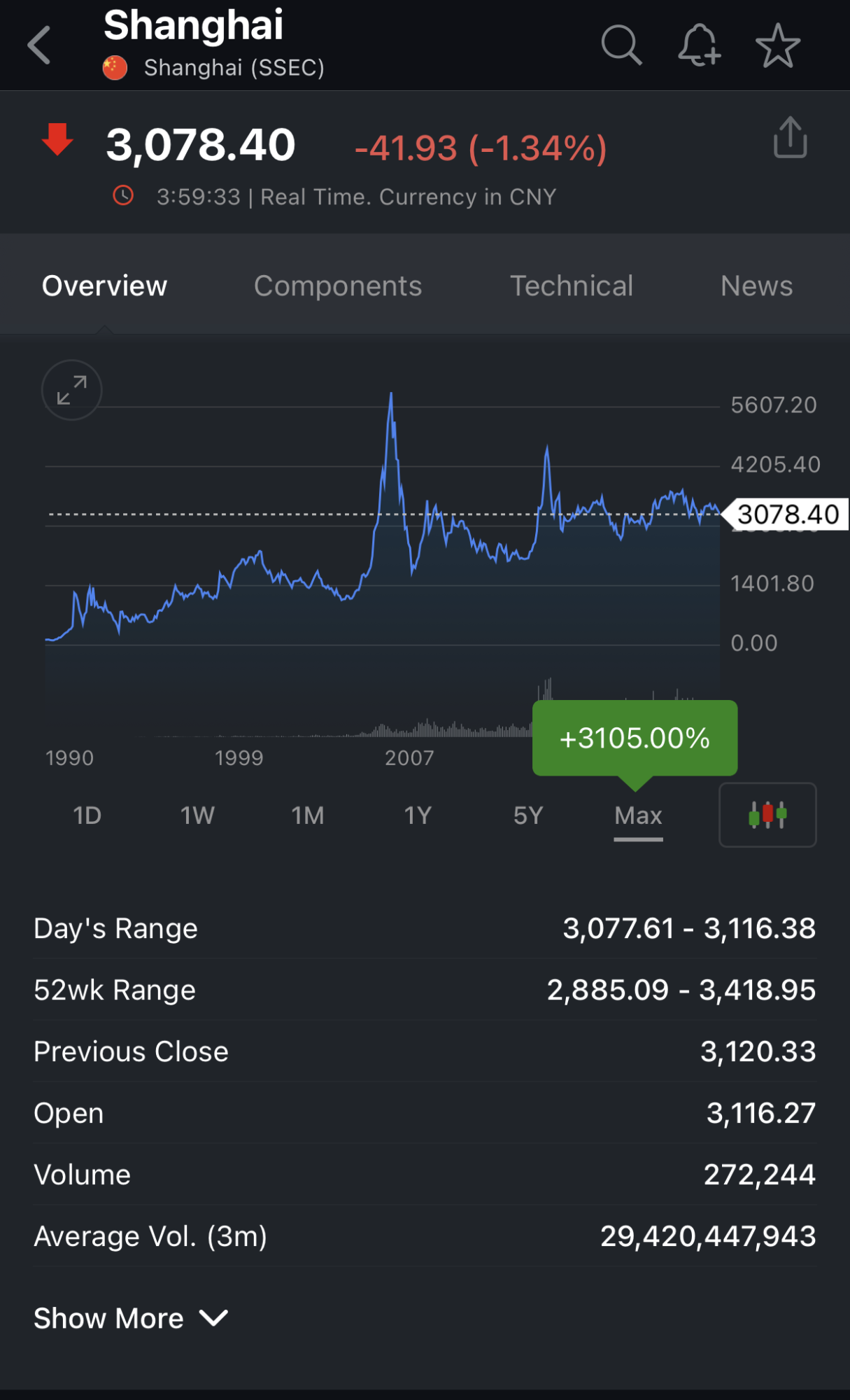Tap the Open value 3,116.27

click(x=761, y=1113)
